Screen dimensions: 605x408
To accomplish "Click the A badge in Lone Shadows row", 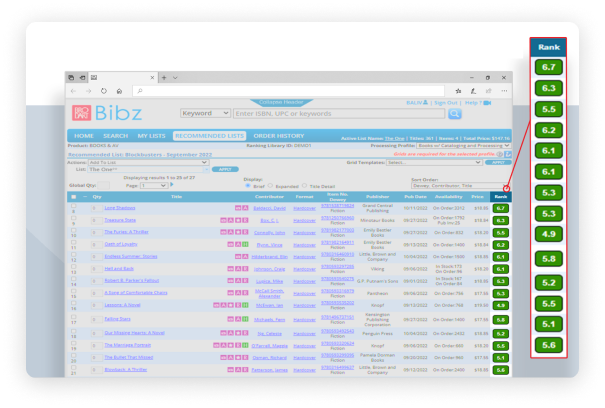I will tap(245, 208).
